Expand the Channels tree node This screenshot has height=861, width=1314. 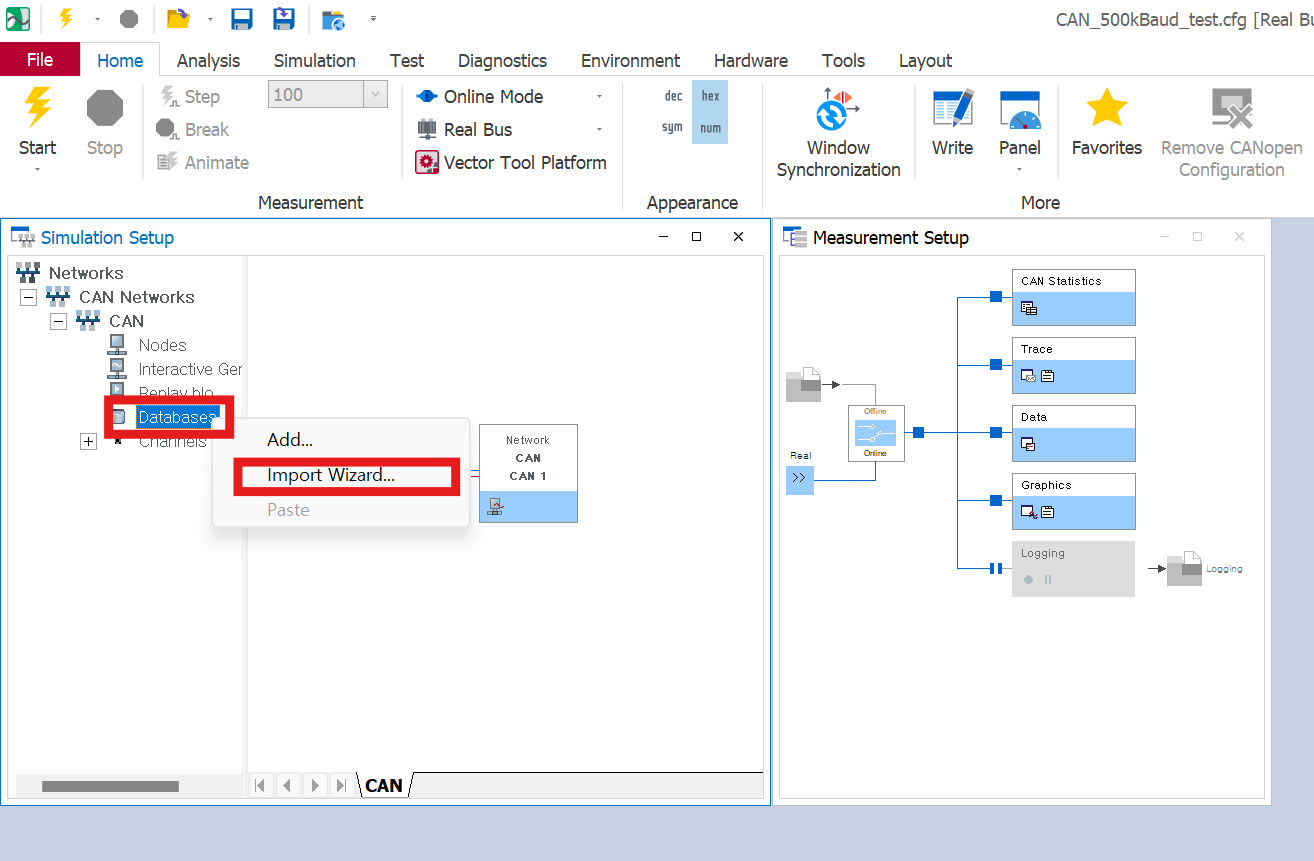(88, 441)
